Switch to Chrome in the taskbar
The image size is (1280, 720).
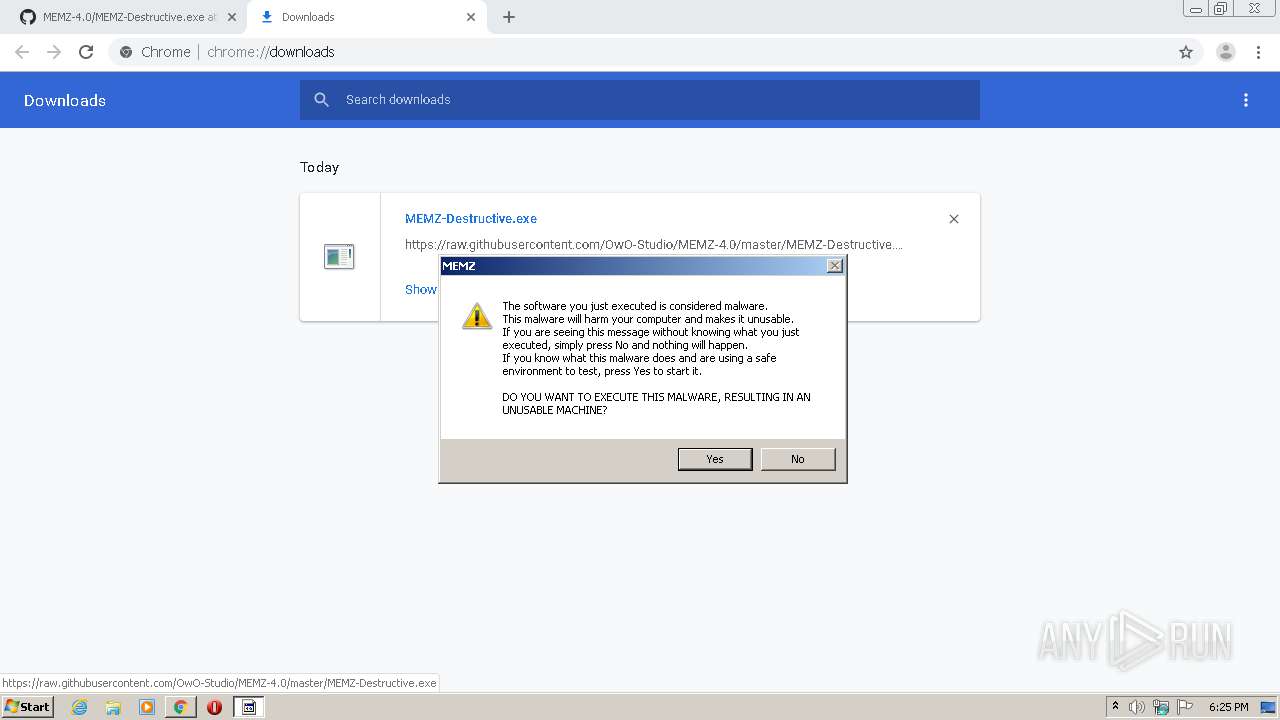pos(181,707)
